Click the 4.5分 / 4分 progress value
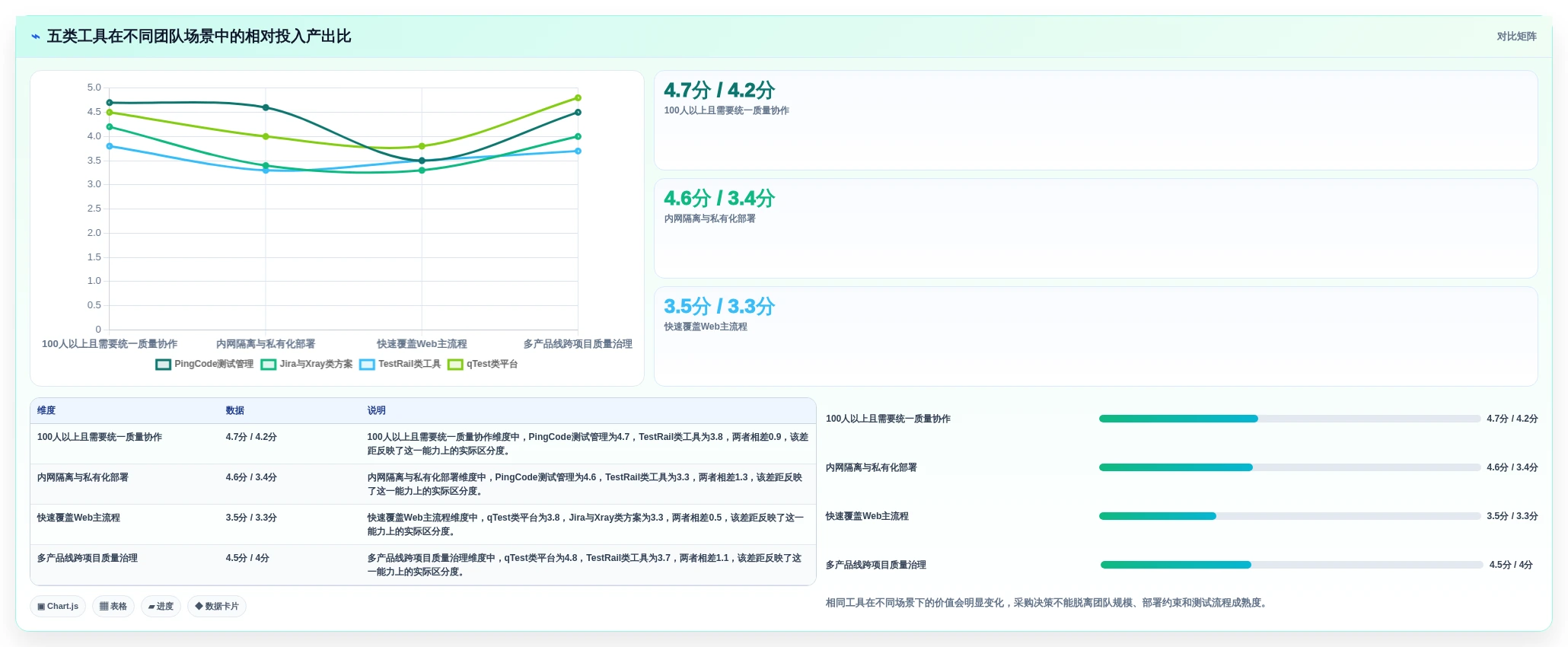The image size is (1568, 647). click(1511, 565)
